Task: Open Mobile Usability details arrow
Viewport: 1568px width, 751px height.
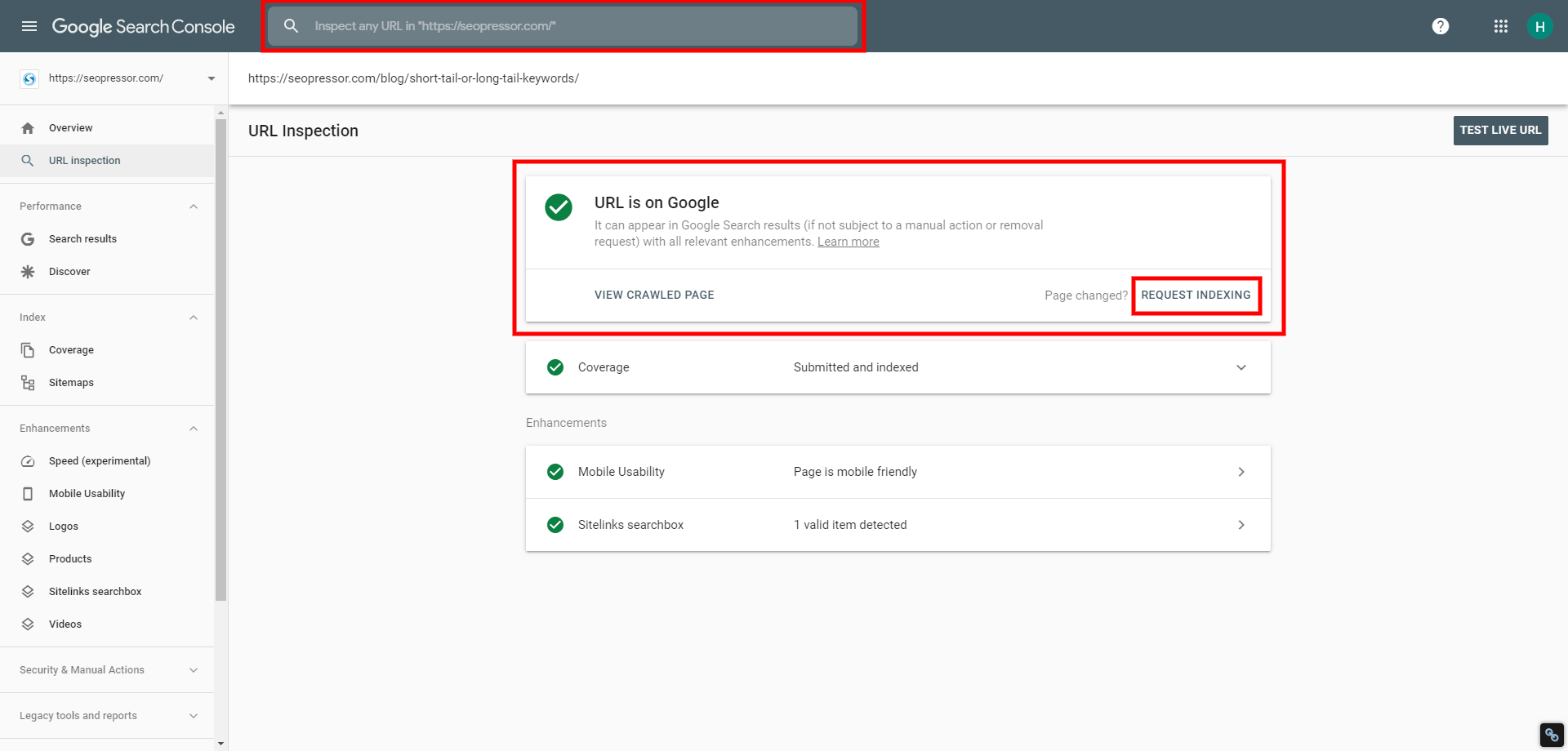Action: [1241, 472]
